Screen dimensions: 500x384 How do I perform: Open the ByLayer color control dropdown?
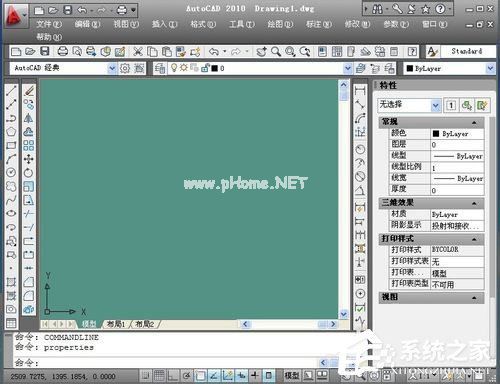[490, 68]
